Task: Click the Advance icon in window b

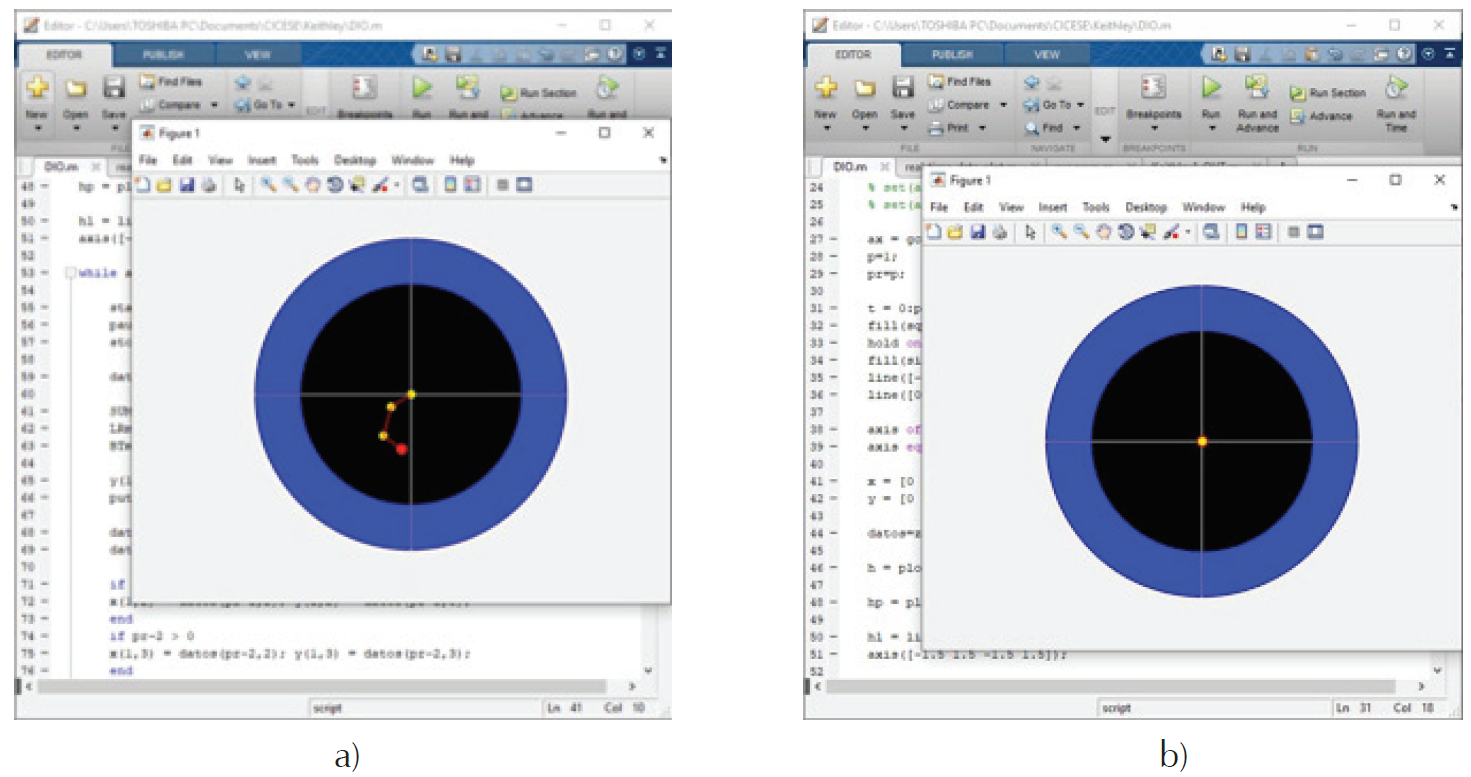Action: (x=1296, y=116)
